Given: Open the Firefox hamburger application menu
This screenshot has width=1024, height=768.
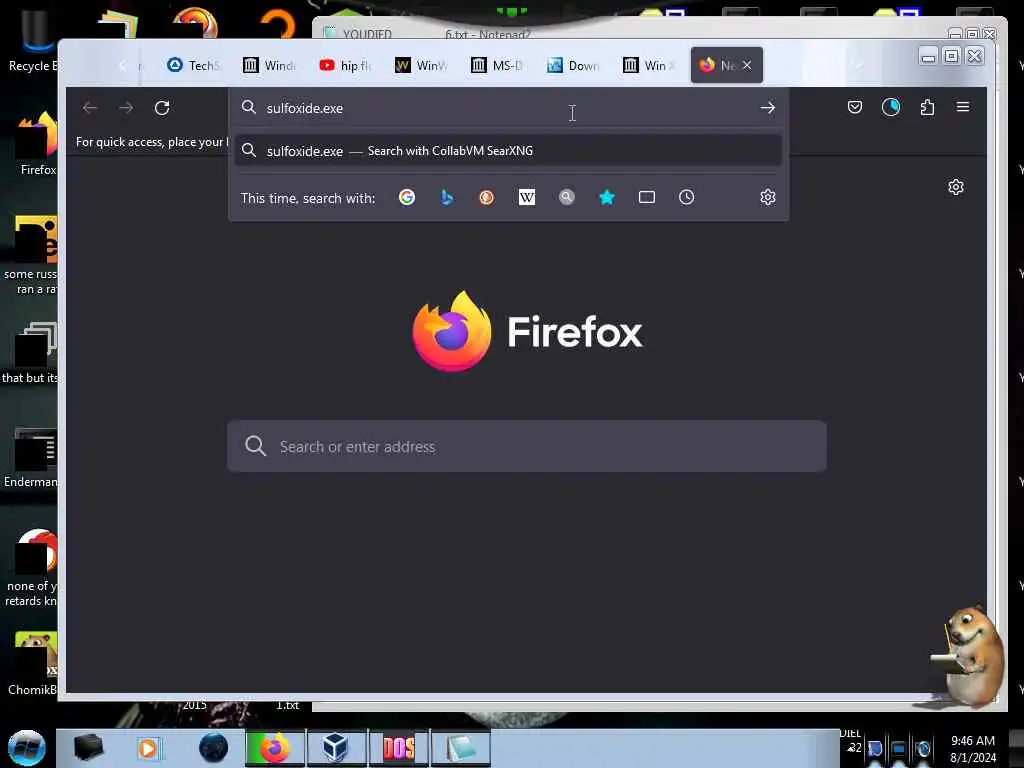Looking at the screenshot, I should [x=963, y=107].
